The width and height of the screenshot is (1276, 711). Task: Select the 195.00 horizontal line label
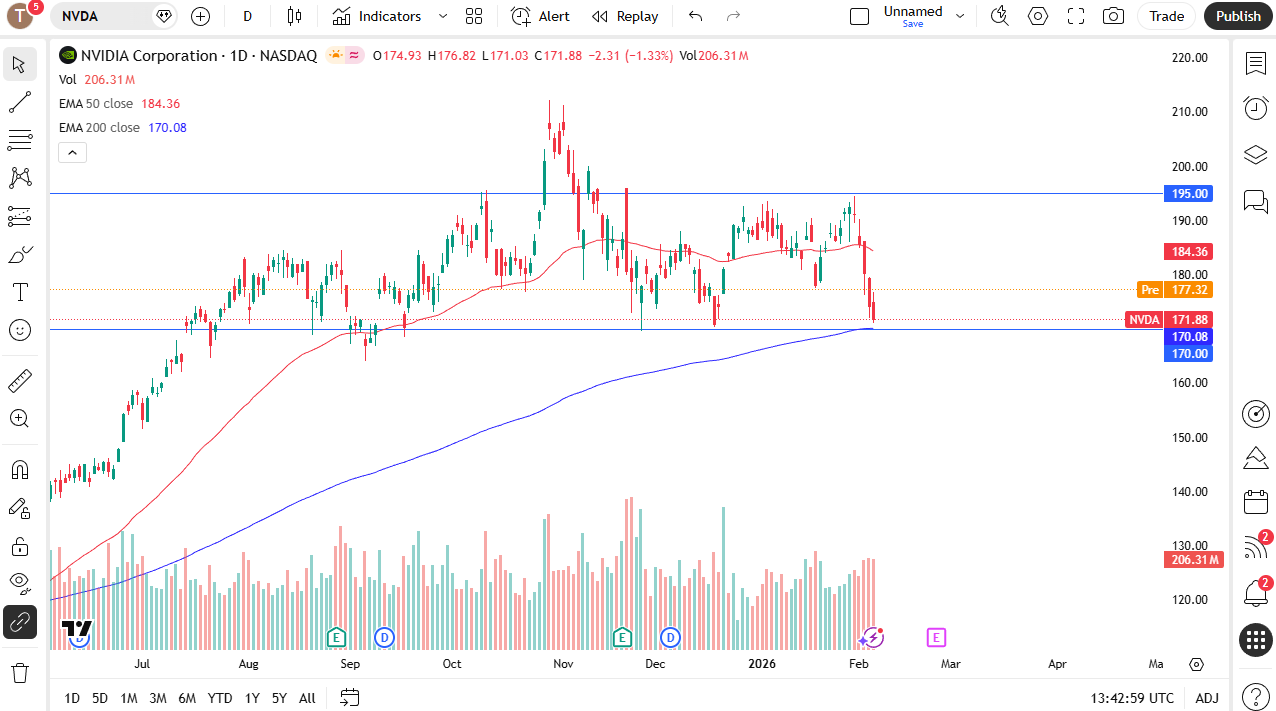pos(1189,194)
